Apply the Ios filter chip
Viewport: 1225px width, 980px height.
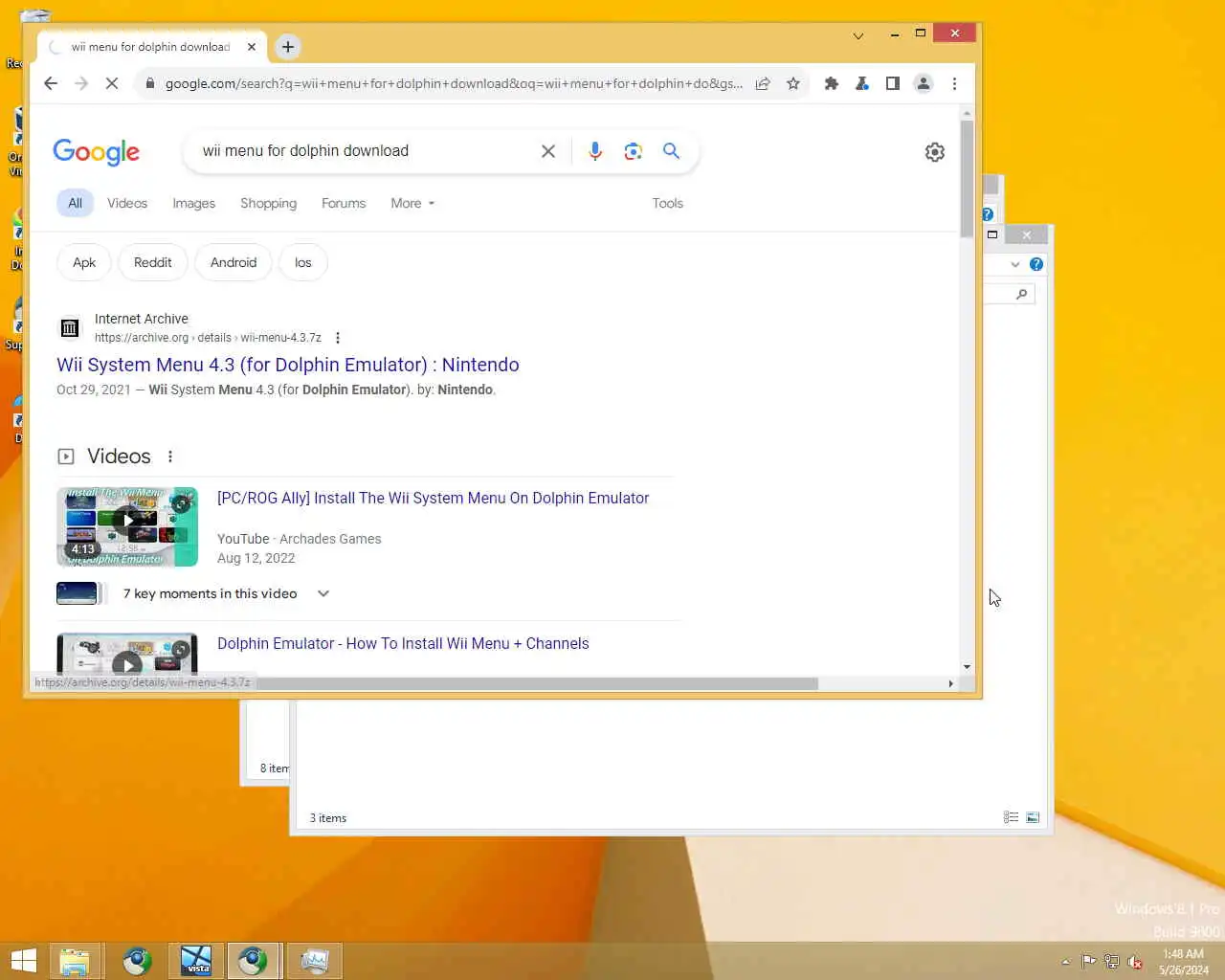tap(303, 262)
